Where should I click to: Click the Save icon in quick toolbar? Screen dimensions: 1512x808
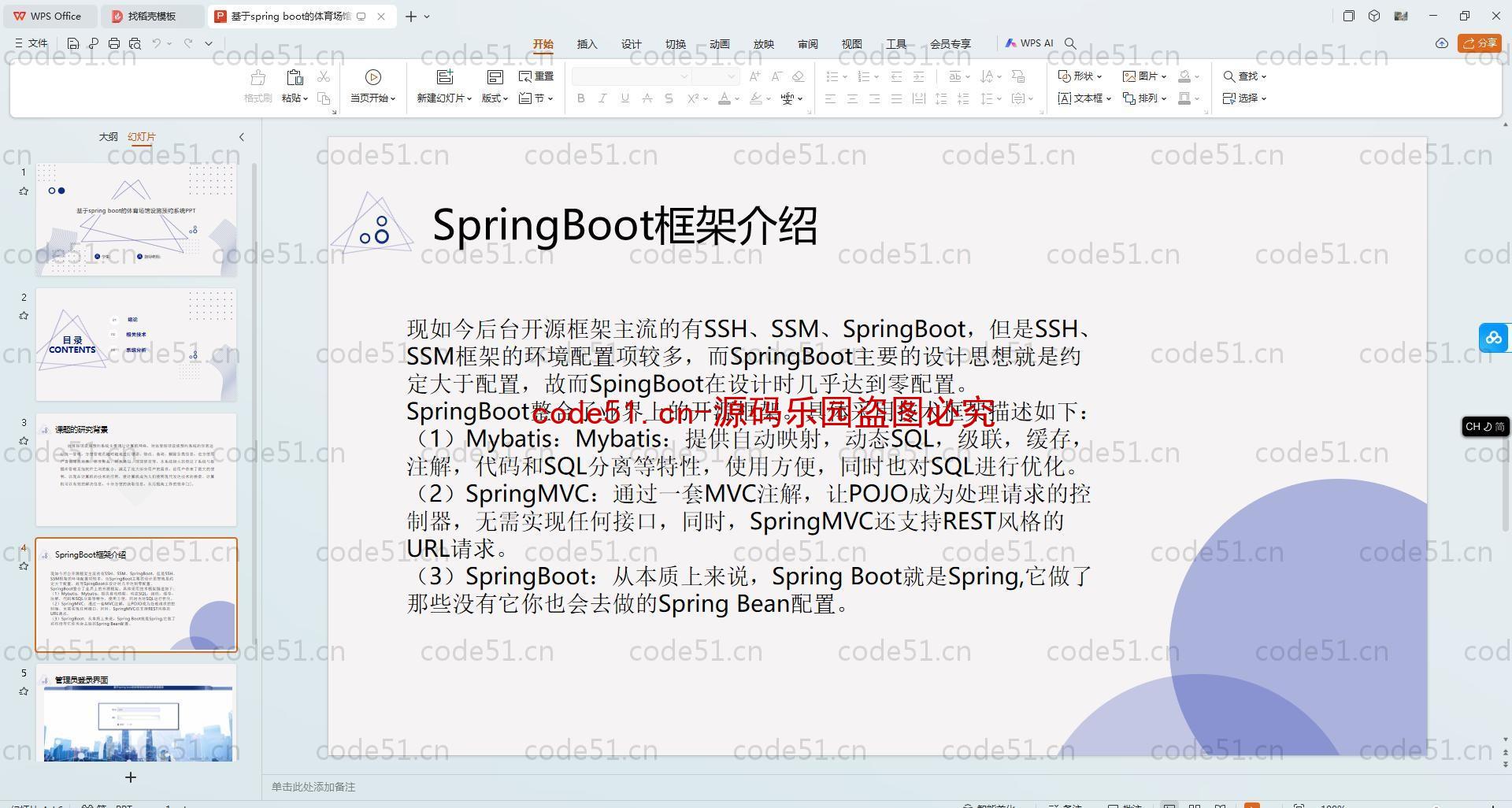pos(73,43)
